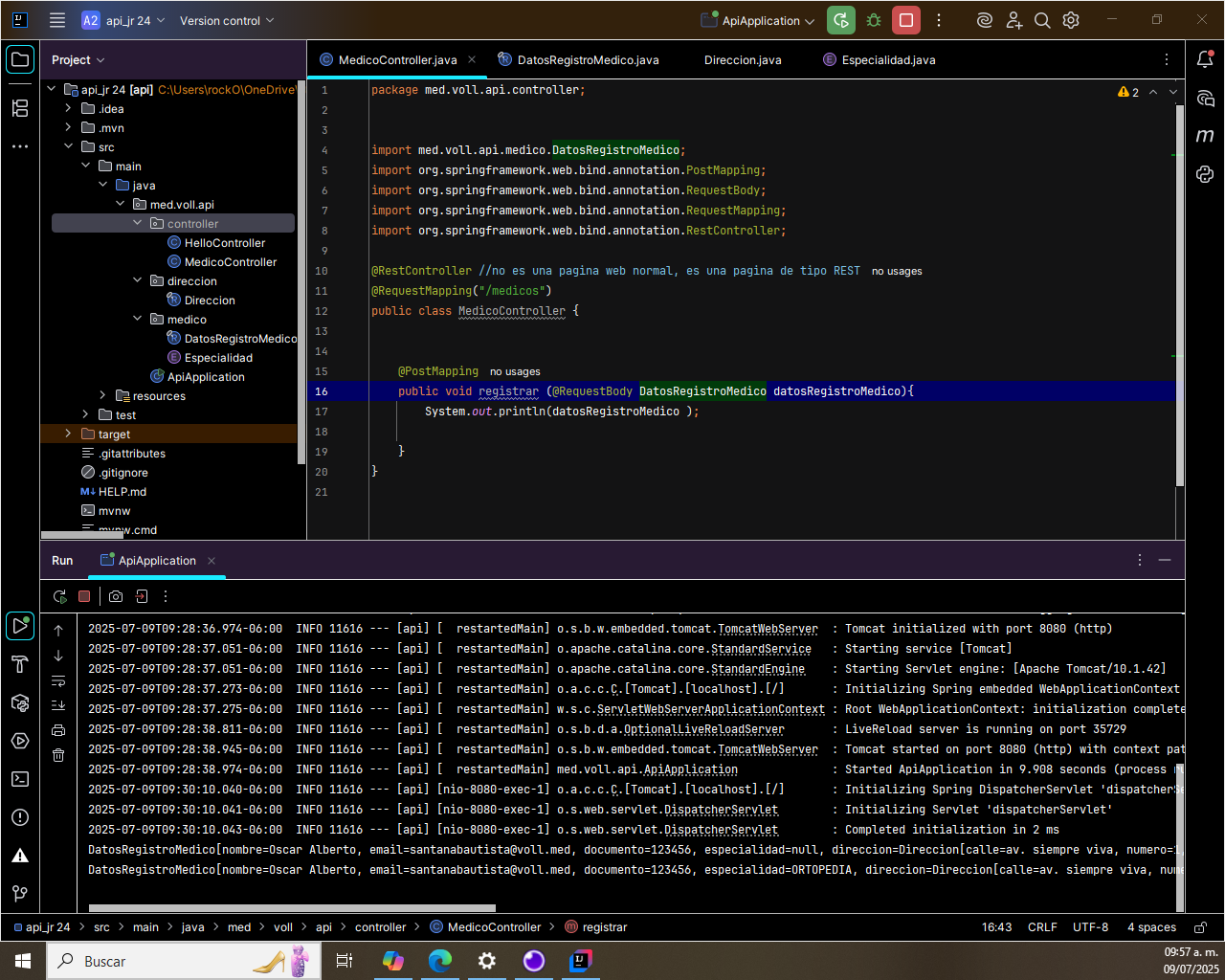Hide the Run tool window
1225x980 pixels.
coord(1165,560)
